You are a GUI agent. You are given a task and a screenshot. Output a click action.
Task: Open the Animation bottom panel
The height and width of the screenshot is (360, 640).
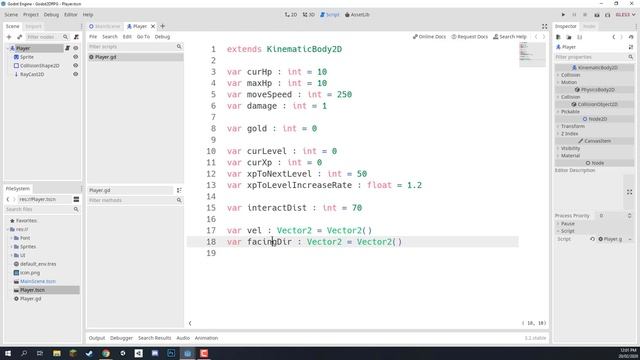click(206, 338)
